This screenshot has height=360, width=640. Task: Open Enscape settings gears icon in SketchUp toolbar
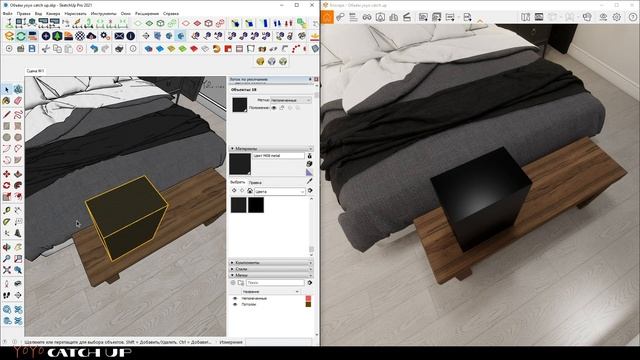tap(104, 36)
